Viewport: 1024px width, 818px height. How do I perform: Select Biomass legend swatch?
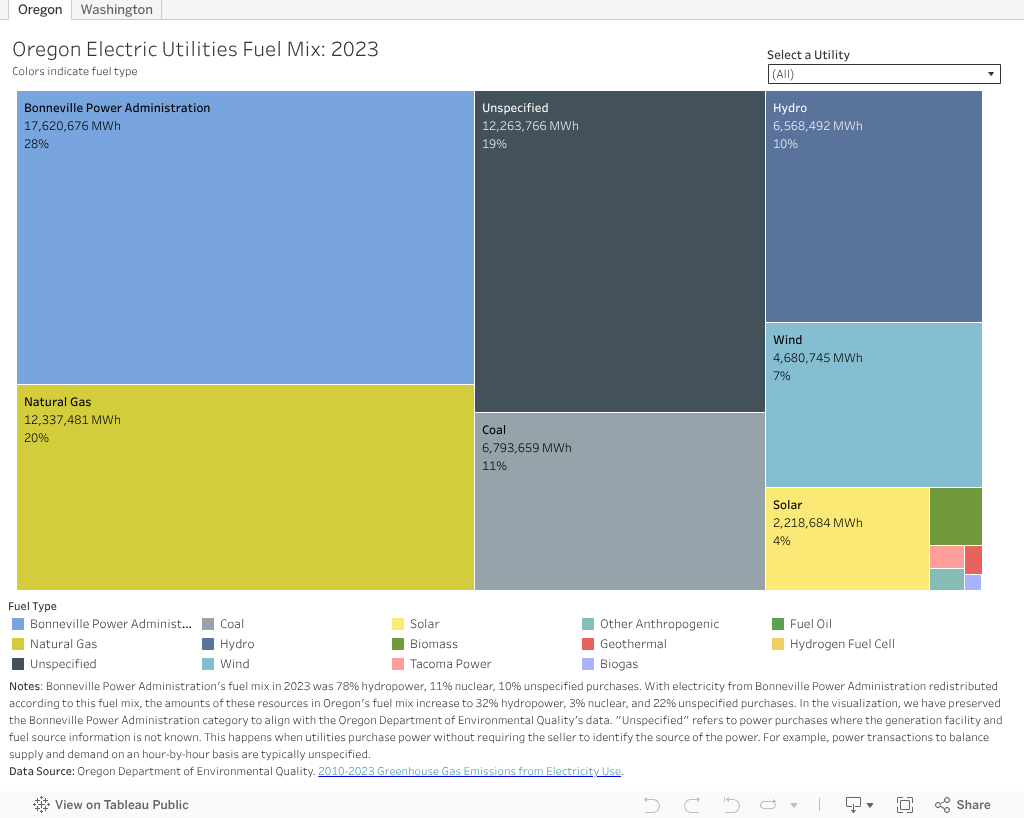tap(398, 644)
